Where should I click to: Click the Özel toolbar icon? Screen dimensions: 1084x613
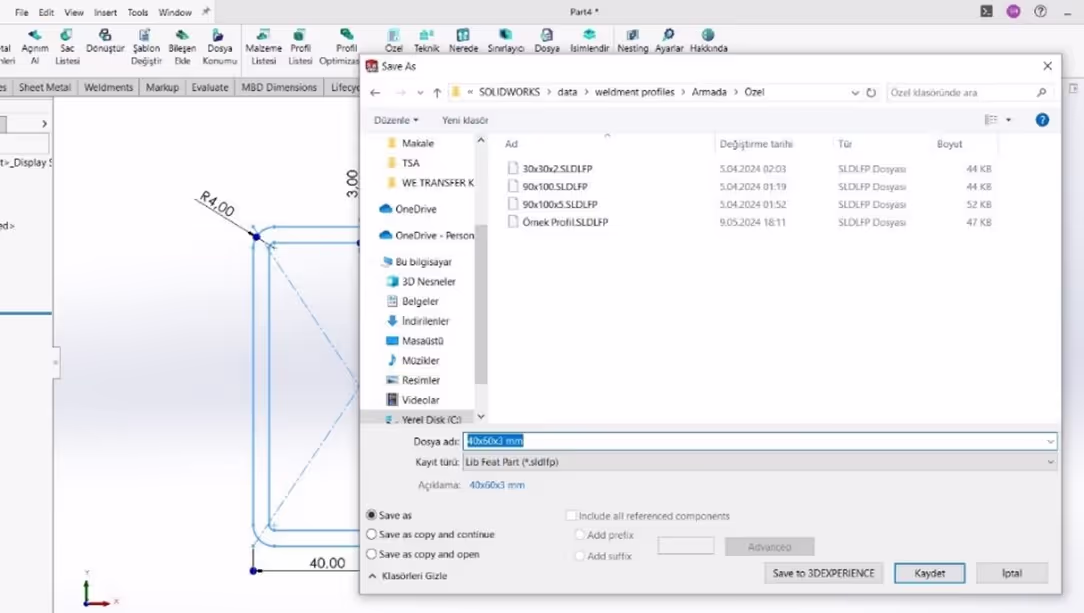point(393,41)
